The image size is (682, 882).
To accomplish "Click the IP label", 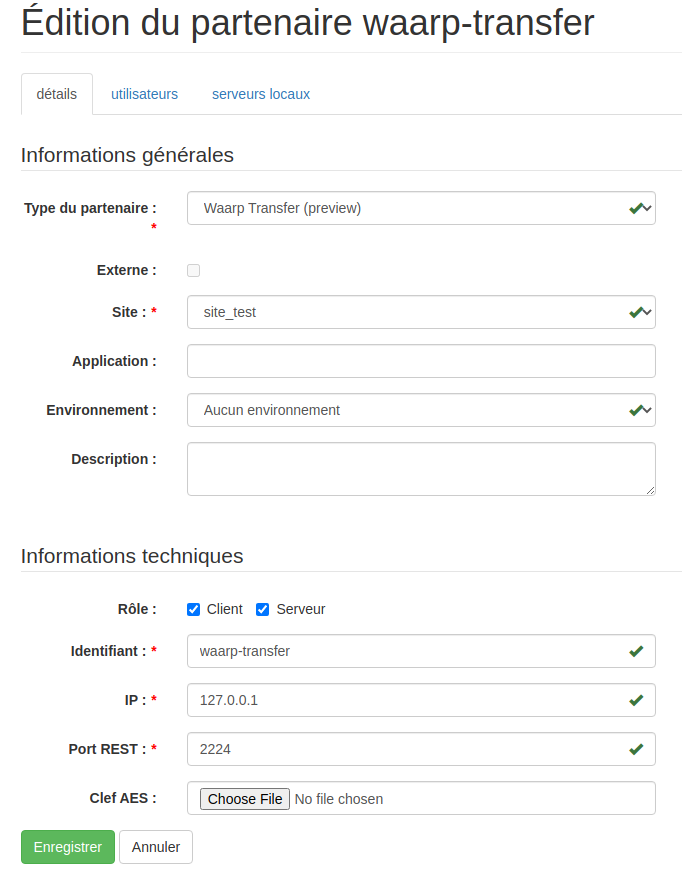I will point(135,700).
